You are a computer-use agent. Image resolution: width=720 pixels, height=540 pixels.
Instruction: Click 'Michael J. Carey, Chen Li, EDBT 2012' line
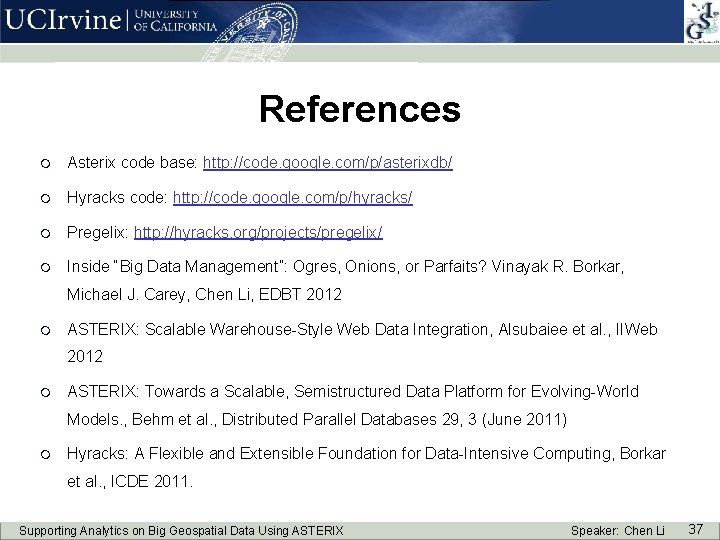point(204,294)
